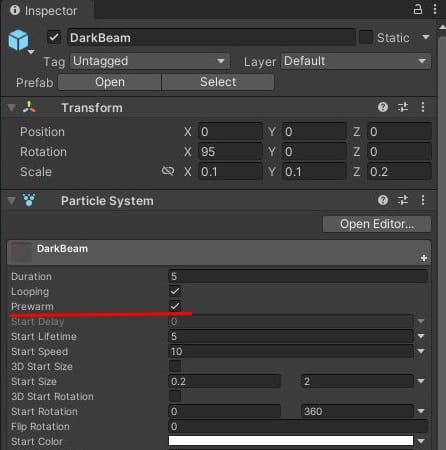Click the Position property label
Viewport: 446px width, 450px height.
[x=42, y=132]
